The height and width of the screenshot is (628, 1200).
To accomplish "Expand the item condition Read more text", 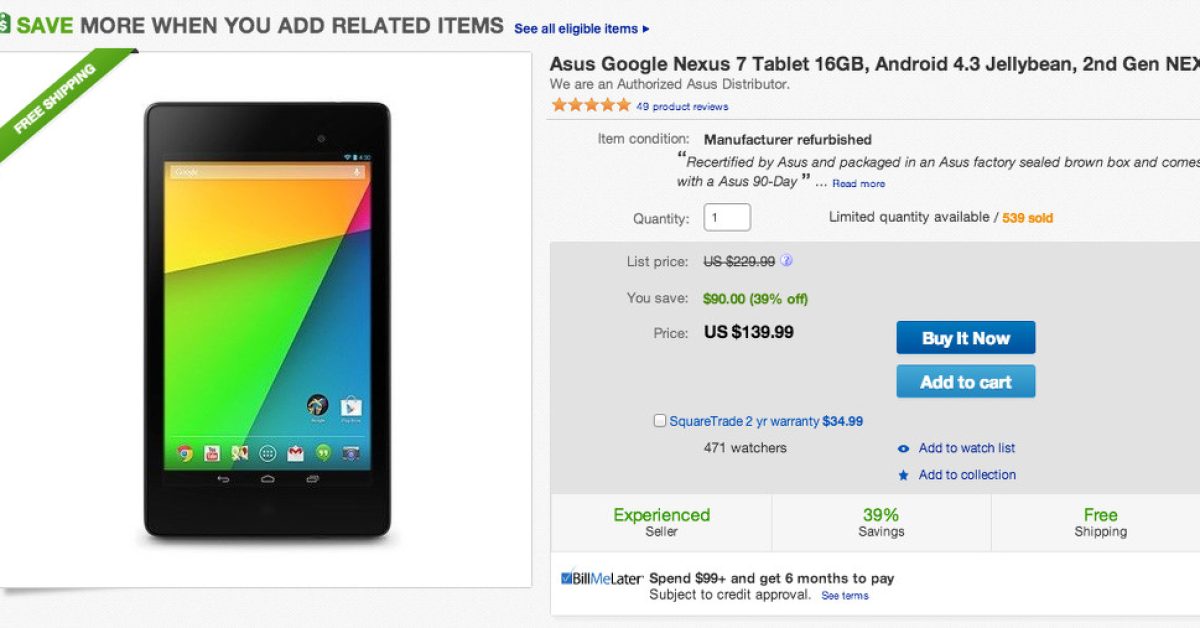I will click(x=858, y=183).
